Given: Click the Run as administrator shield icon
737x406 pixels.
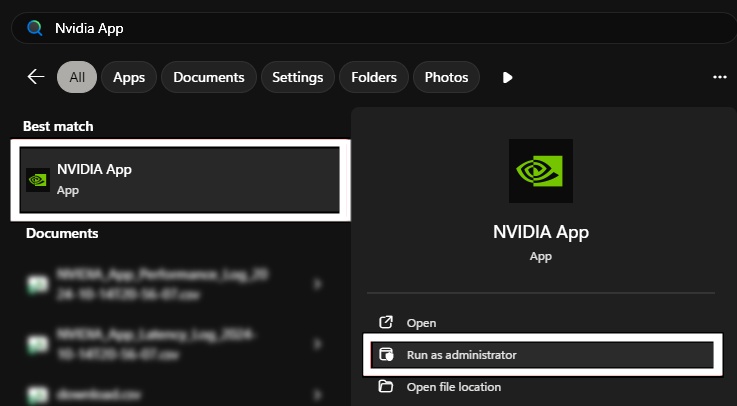Looking at the screenshot, I should tap(386, 355).
